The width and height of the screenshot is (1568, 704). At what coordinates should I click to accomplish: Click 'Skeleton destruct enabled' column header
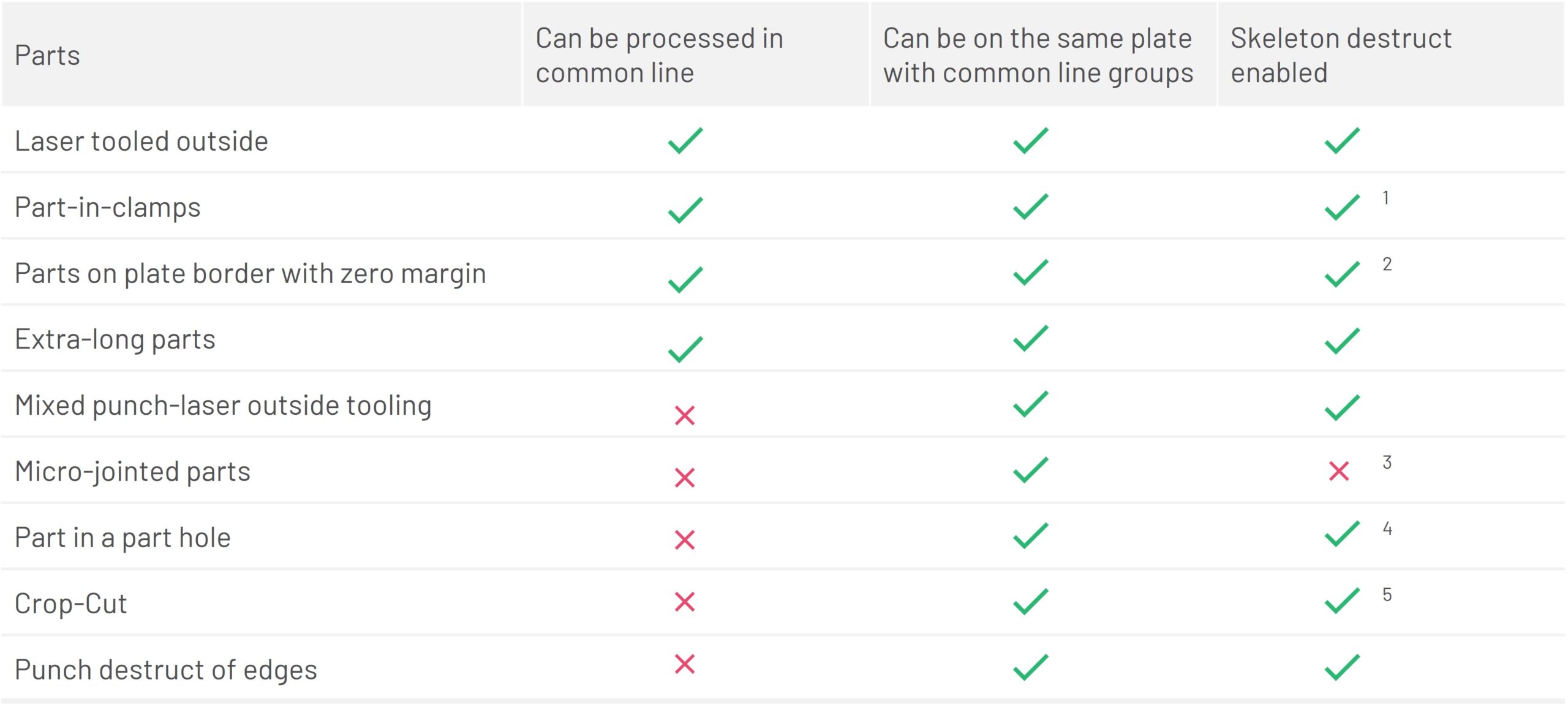click(x=1341, y=56)
